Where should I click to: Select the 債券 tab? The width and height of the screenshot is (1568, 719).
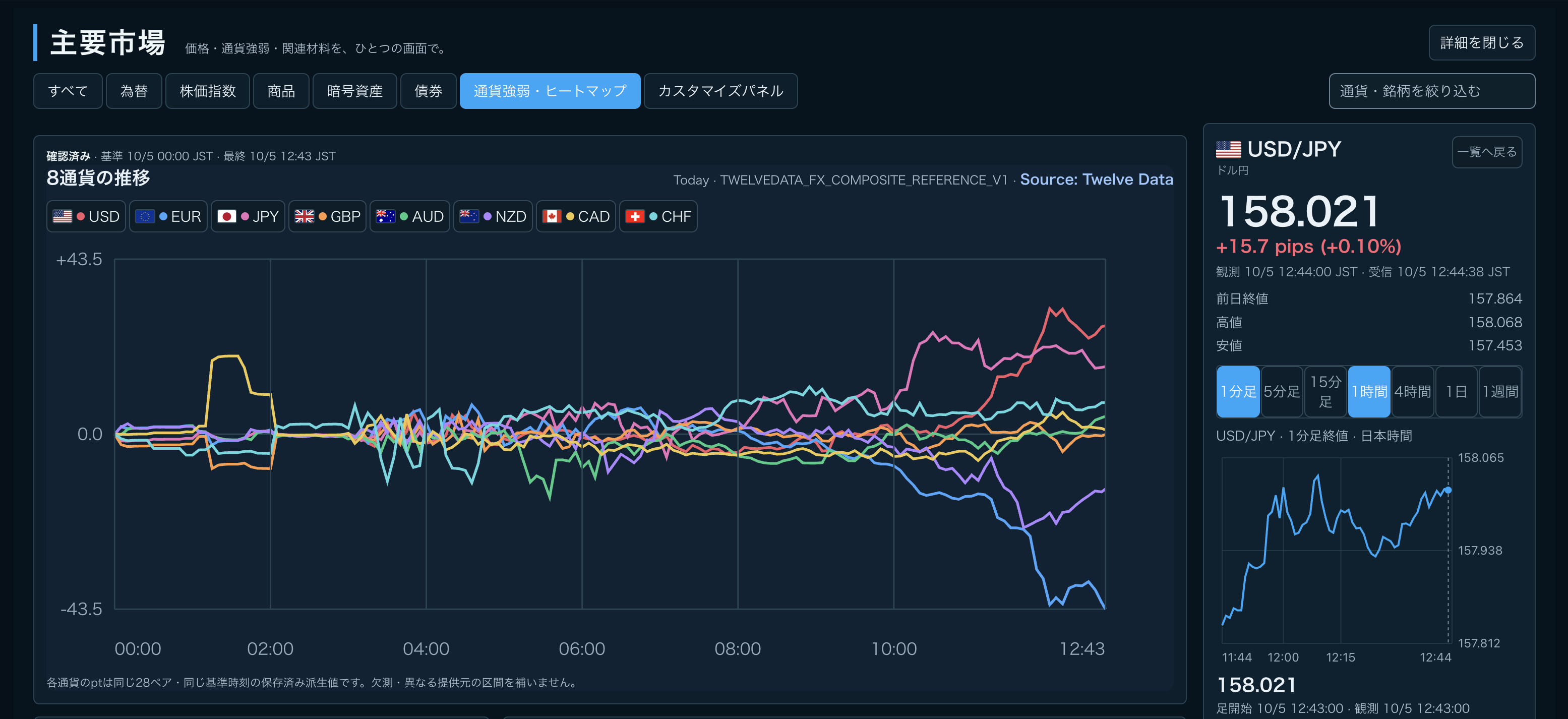coord(429,91)
